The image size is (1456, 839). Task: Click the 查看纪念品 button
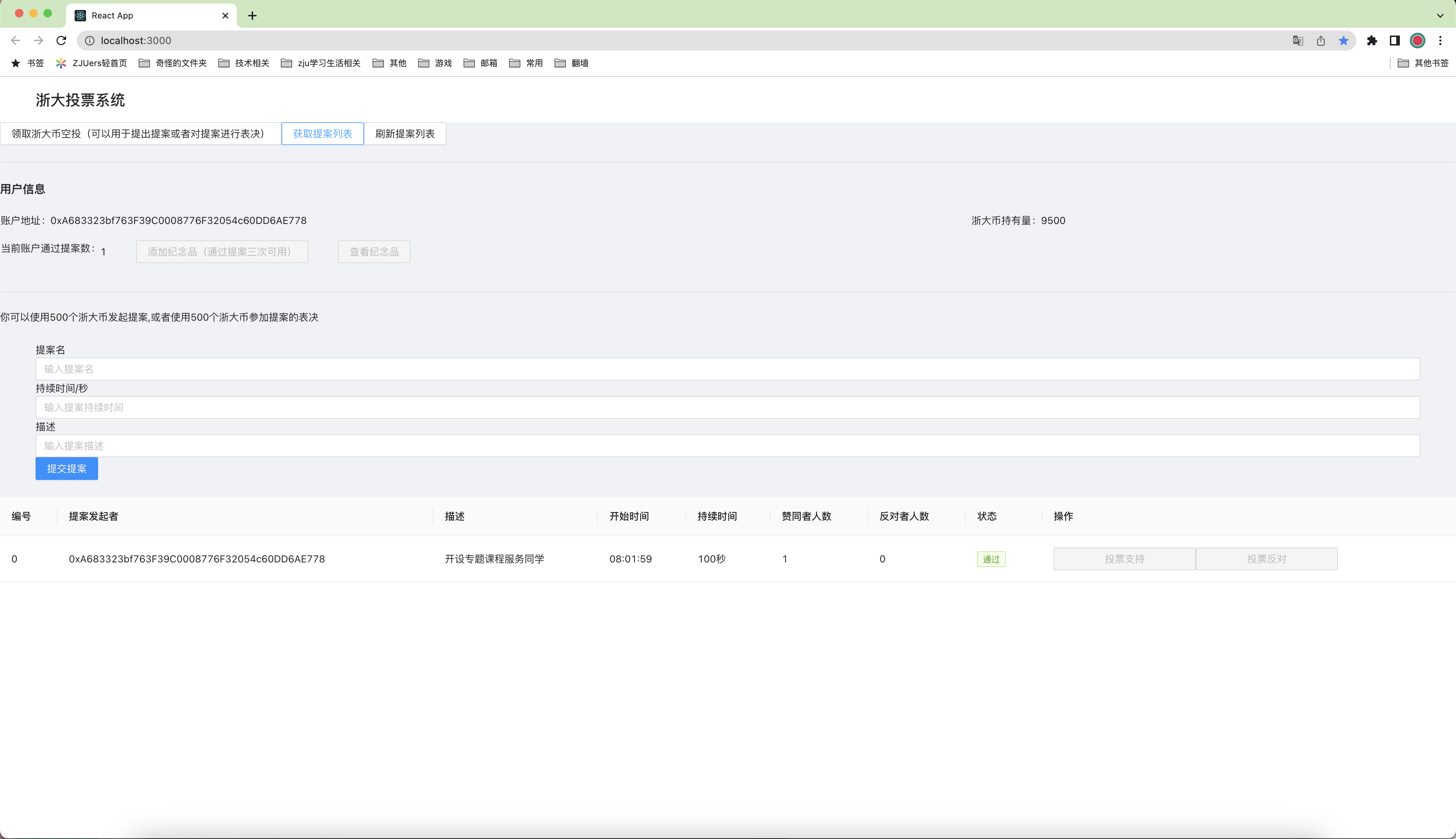375,252
